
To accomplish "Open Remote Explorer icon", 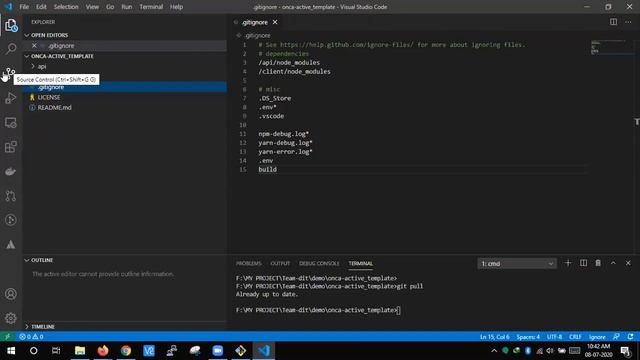I will click(11, 122).
